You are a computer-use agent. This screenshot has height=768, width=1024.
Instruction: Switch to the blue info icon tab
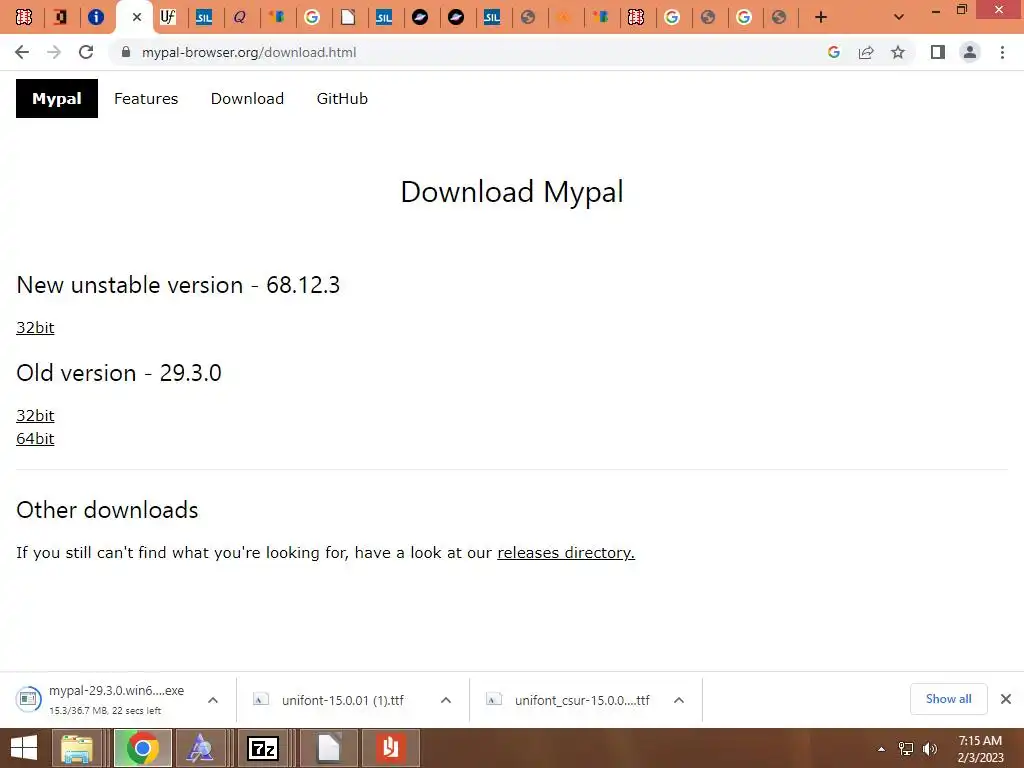[x=96, y=18]
